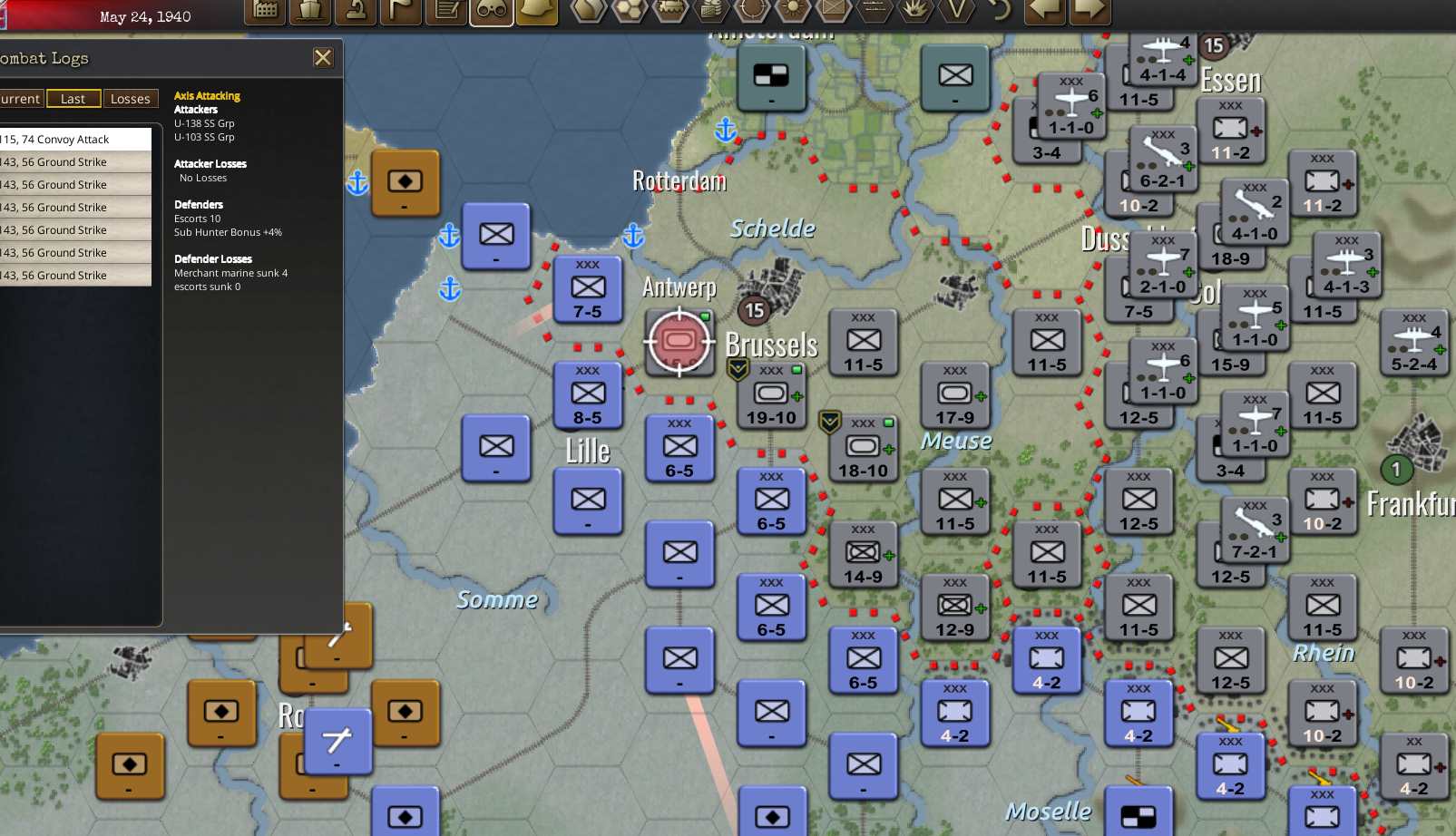The height and width of the screenshot is (836, 1456).
Task: Select the 4-1-3 bomber air unit
Action: (x=1346, y=264)
